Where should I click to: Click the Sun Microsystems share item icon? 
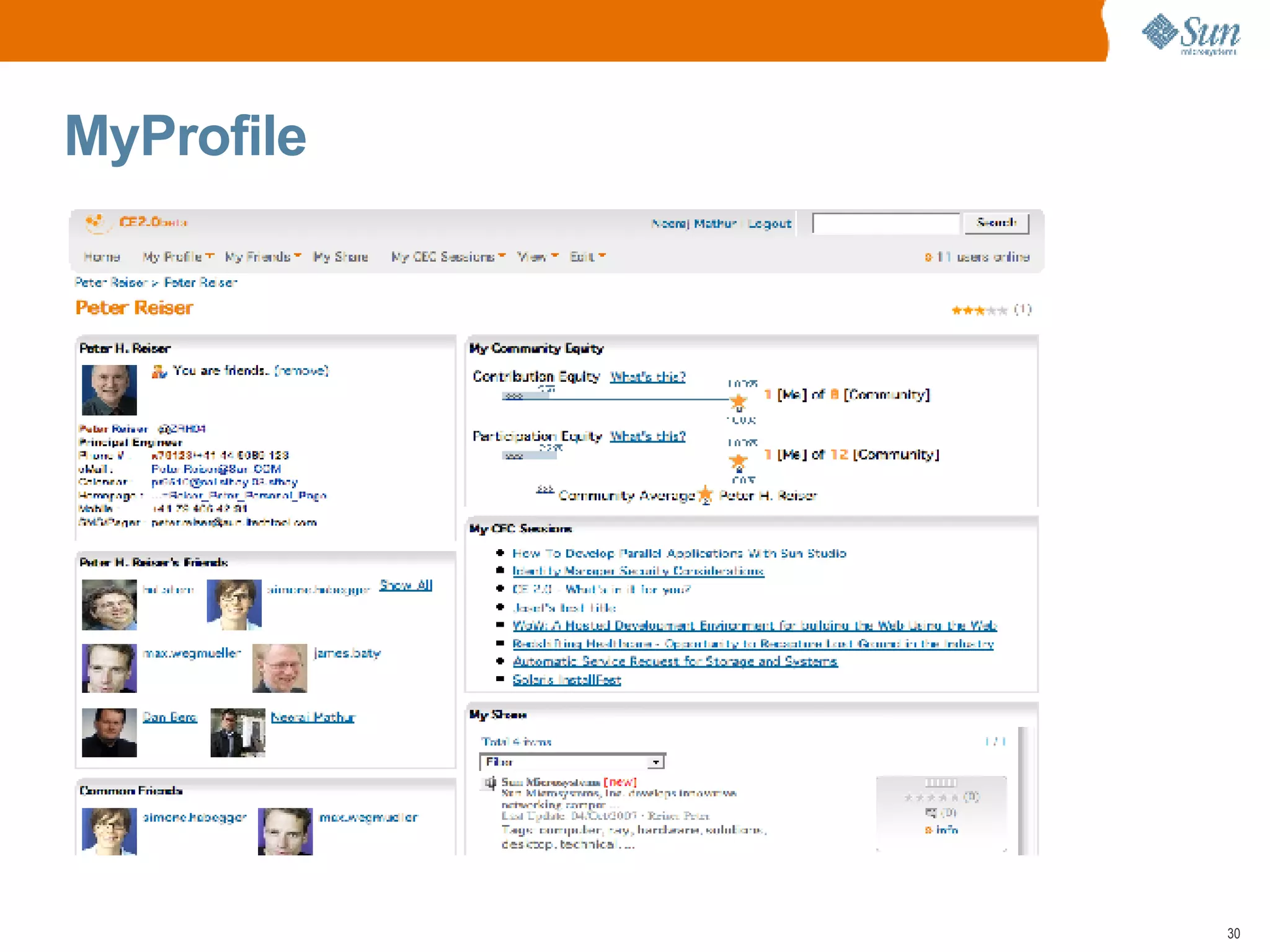490,783
